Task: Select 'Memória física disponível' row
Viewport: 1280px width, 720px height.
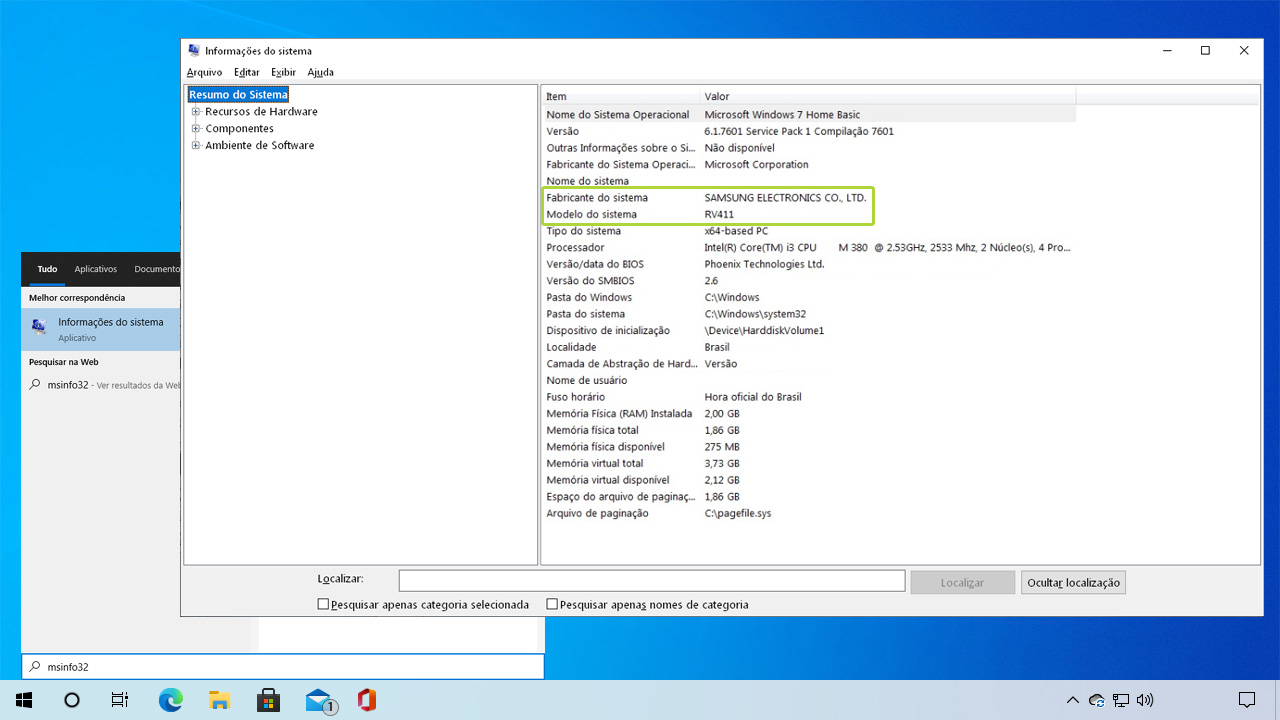Action: (808, 447)
